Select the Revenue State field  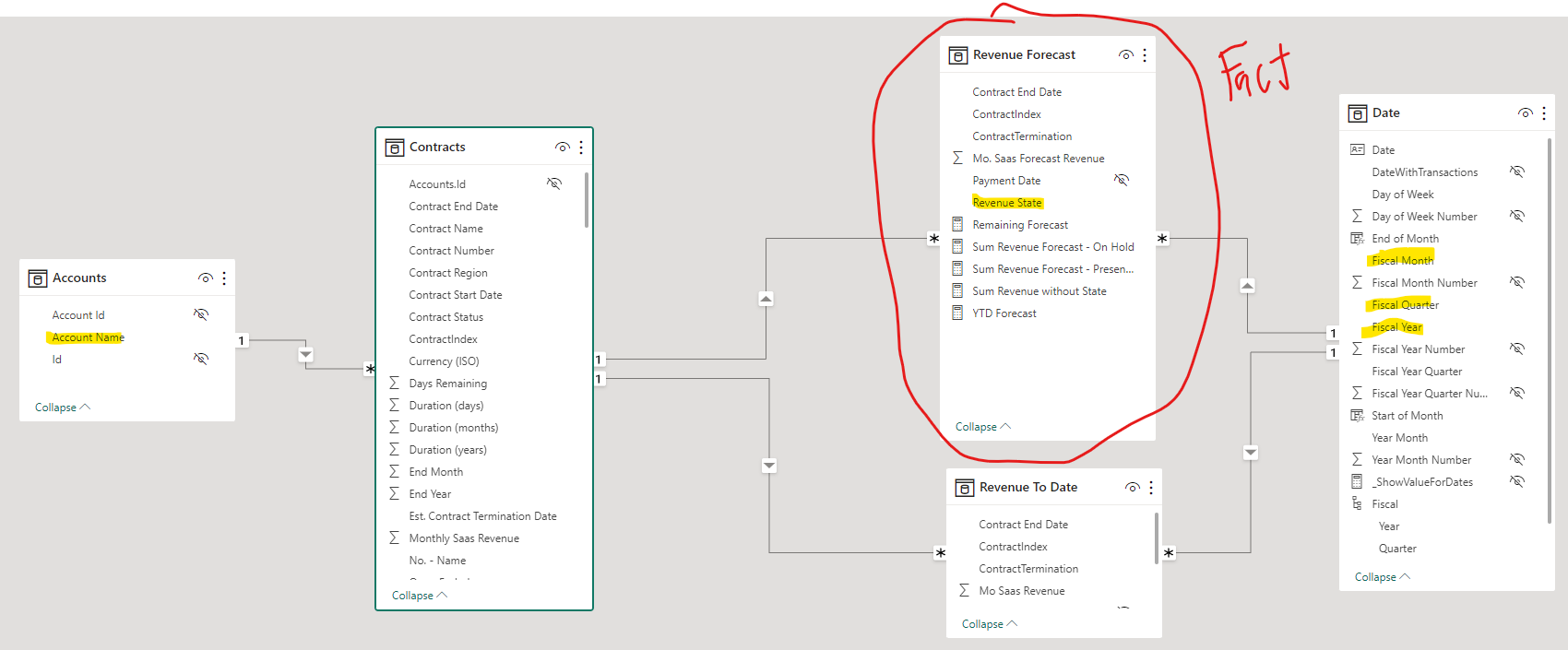1007,203
